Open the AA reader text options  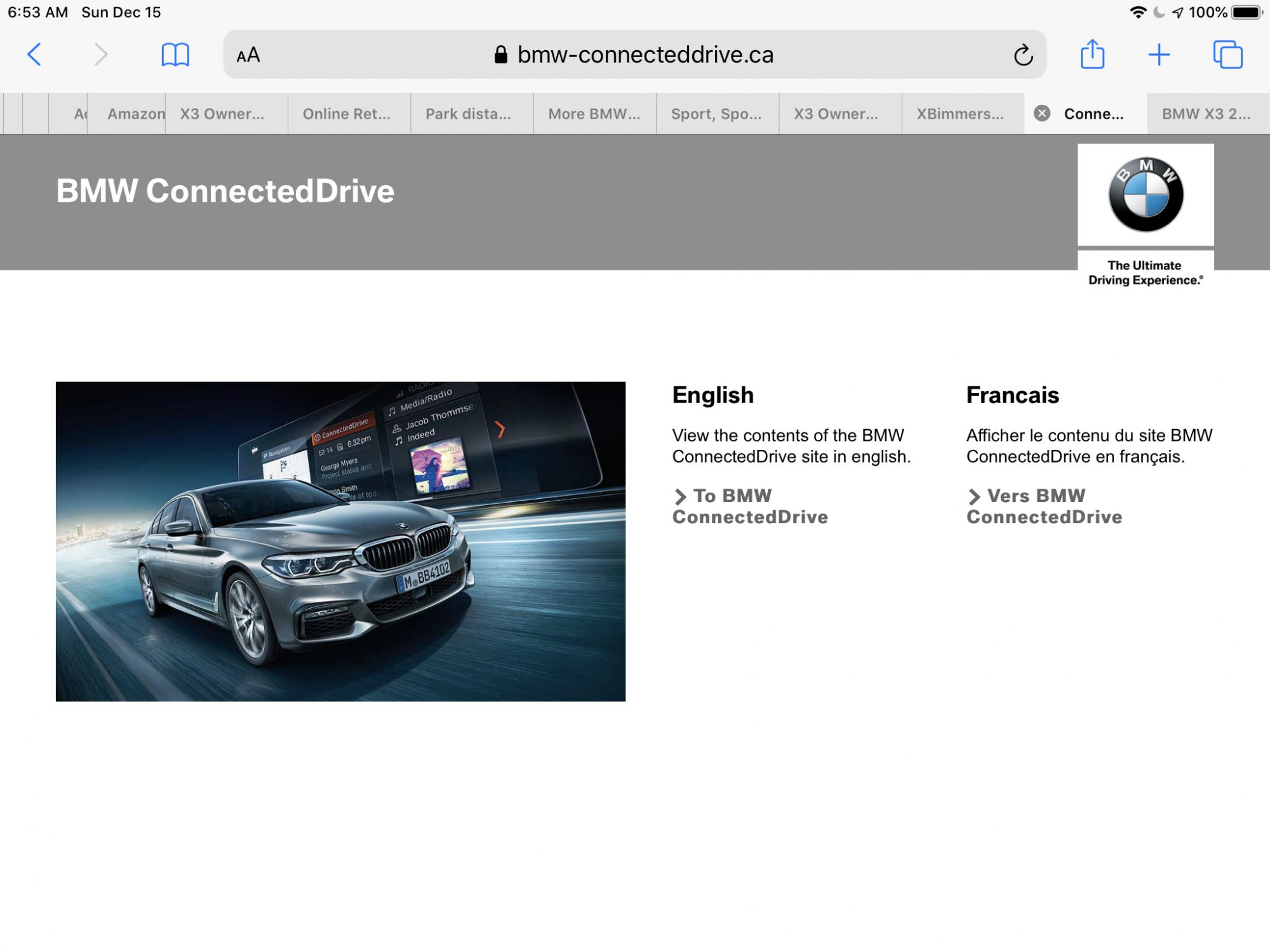[x=248, y=55]
